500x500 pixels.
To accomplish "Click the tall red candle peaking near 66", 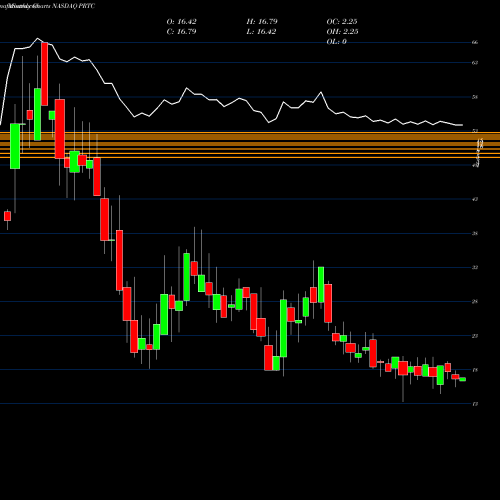I will [x=45, y=74].
